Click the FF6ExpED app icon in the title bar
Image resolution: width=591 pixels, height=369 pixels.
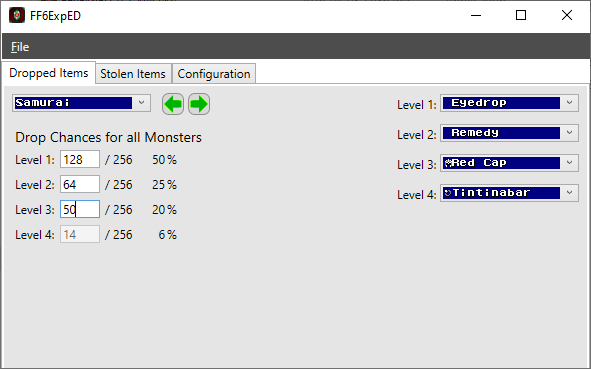click(17, 15)
